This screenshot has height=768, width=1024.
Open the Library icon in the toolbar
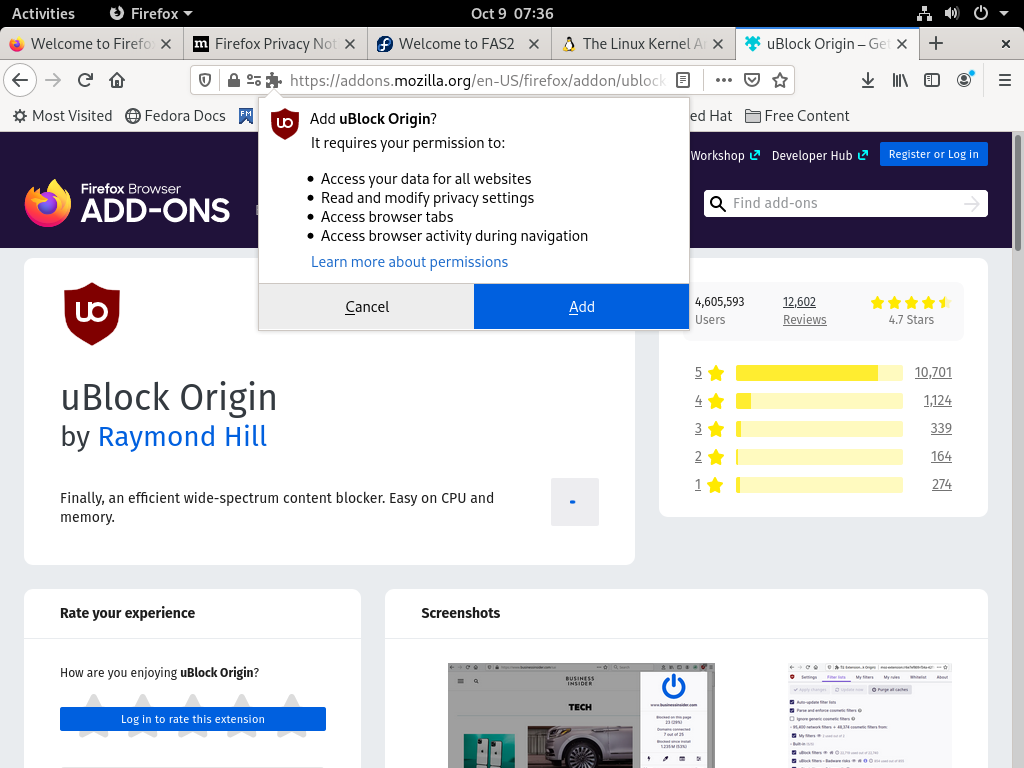pos(900,80)
